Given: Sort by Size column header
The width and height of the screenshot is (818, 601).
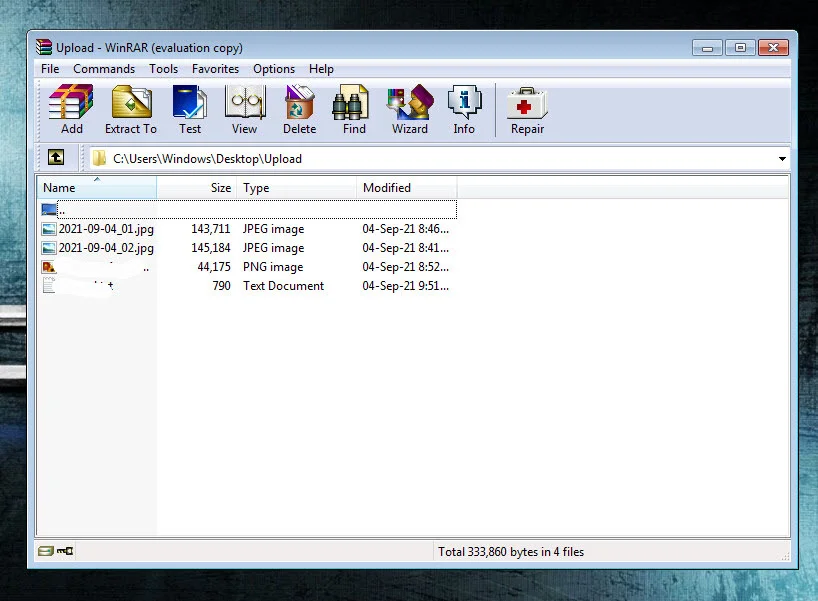Looking at the screenshot, I should coord(220,188).
